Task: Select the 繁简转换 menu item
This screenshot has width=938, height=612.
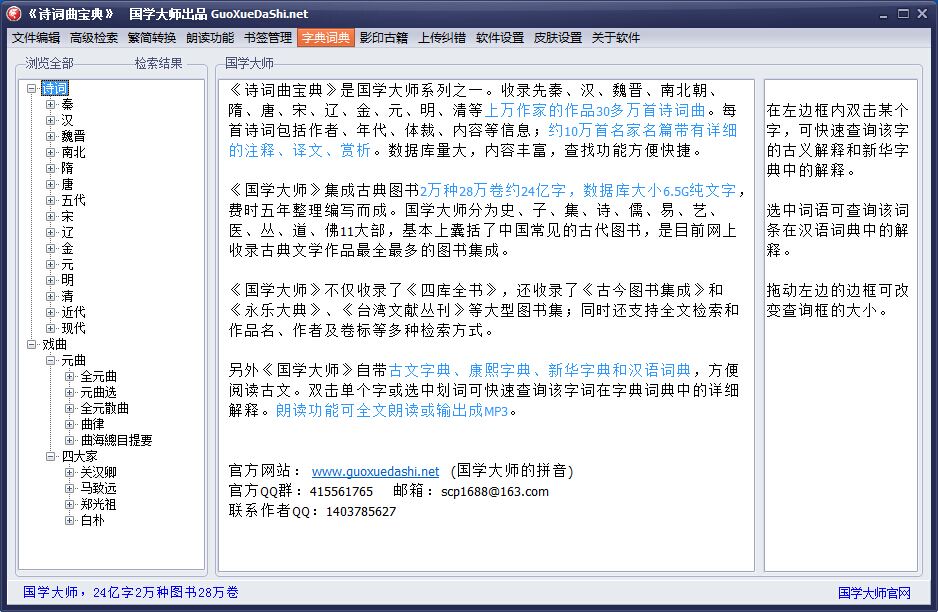Action: [152, 38]
